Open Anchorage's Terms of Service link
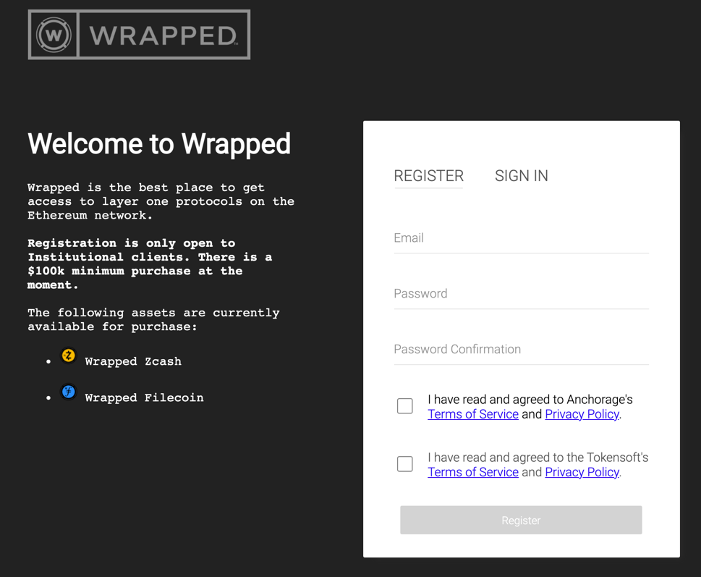The image size is (702, 578). point(473,414)
